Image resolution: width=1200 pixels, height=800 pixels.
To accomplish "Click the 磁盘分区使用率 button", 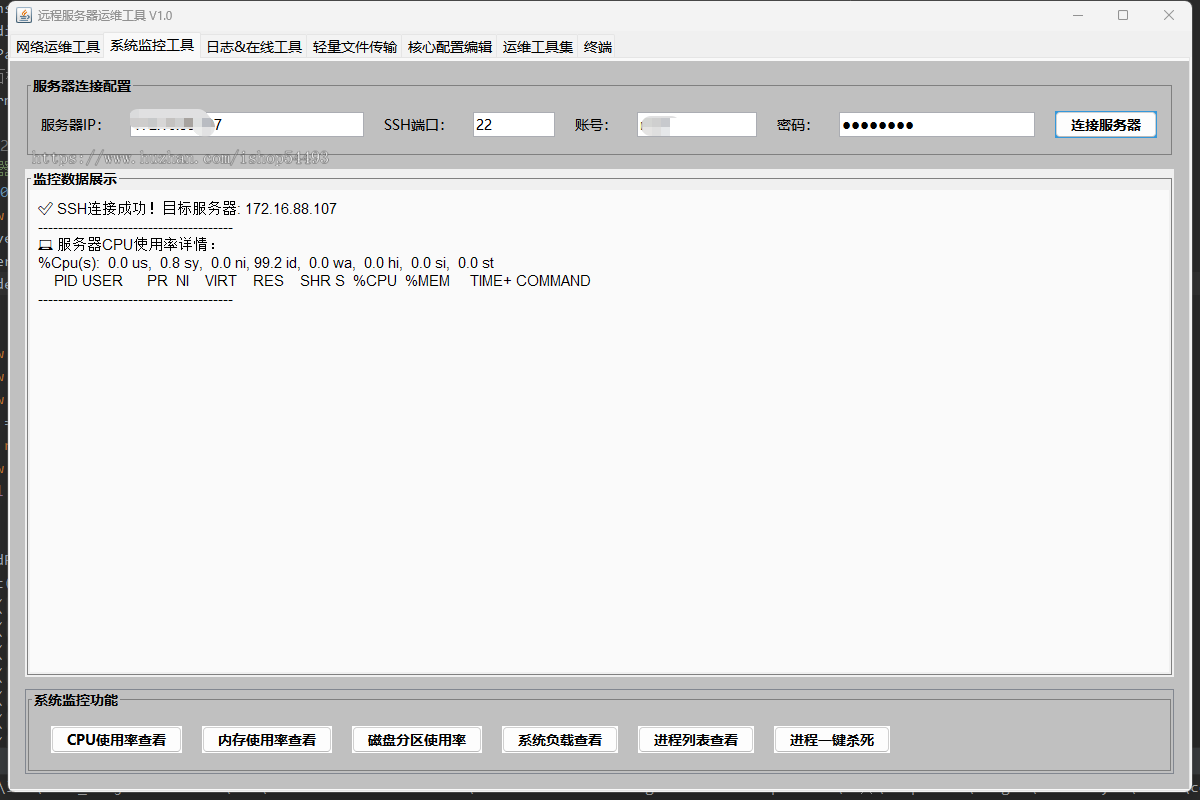I will (x=417, y=740).
